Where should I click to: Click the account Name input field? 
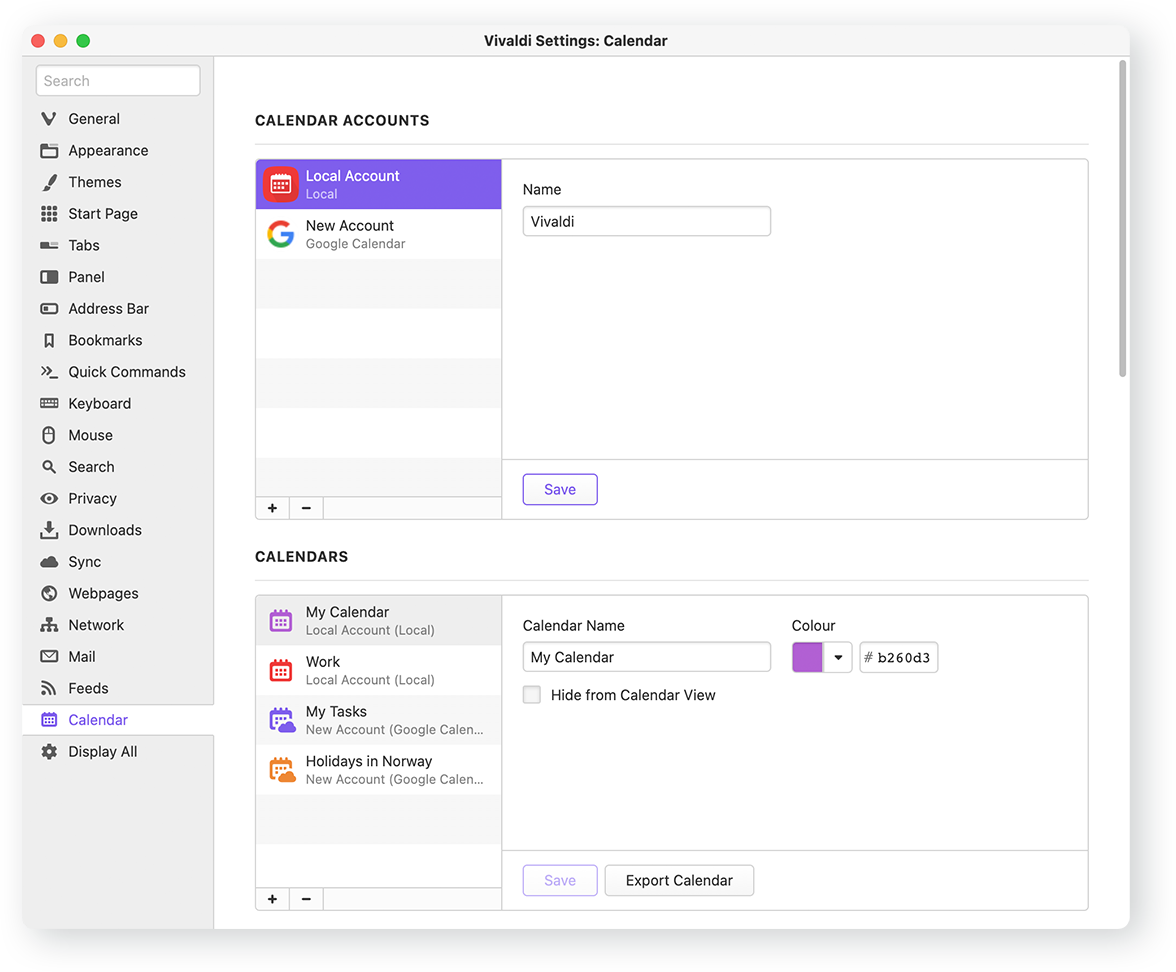tap(646, 221)
